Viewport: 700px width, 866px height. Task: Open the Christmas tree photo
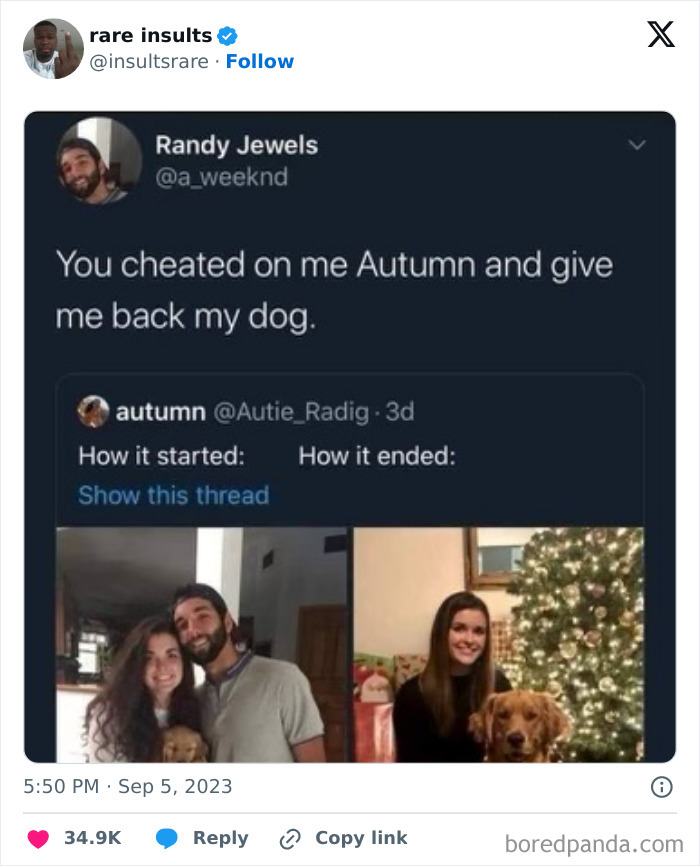coord(498,645)
